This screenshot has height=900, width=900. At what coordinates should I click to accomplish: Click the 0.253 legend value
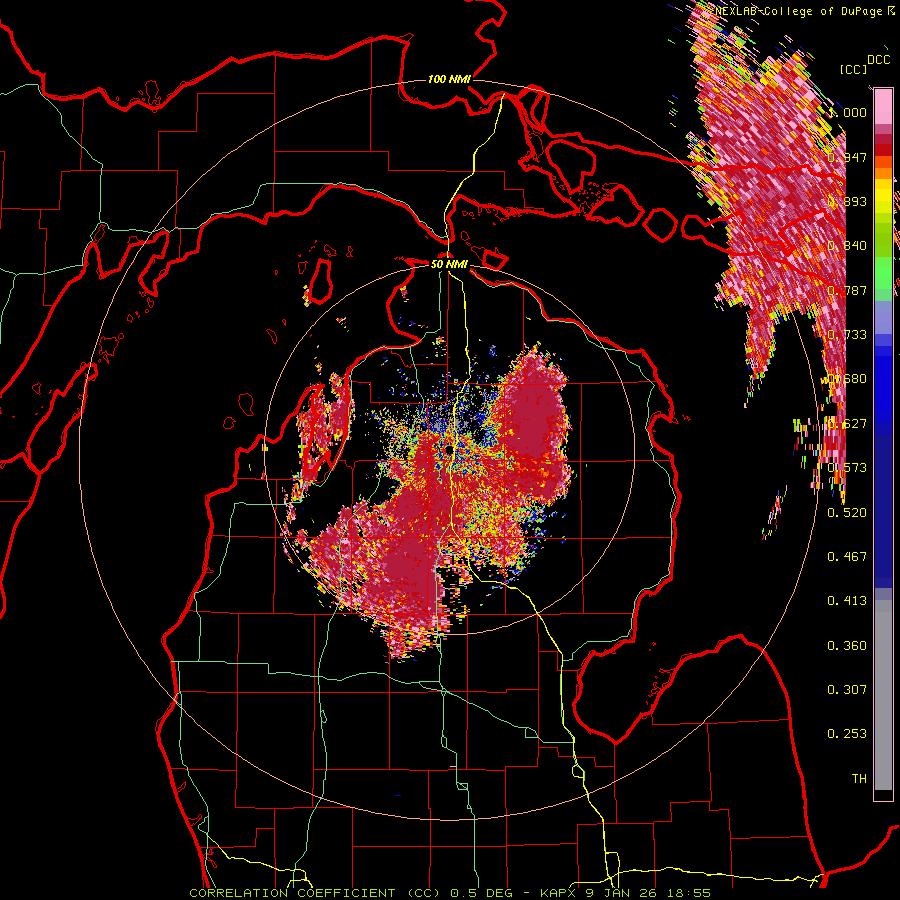pyautogui.click(x=847, y=734)
